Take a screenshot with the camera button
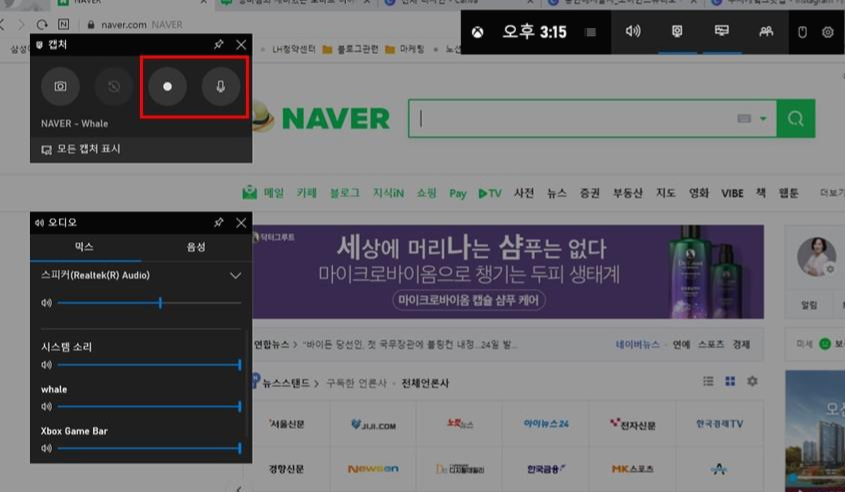845x492 pixels. 60,86
